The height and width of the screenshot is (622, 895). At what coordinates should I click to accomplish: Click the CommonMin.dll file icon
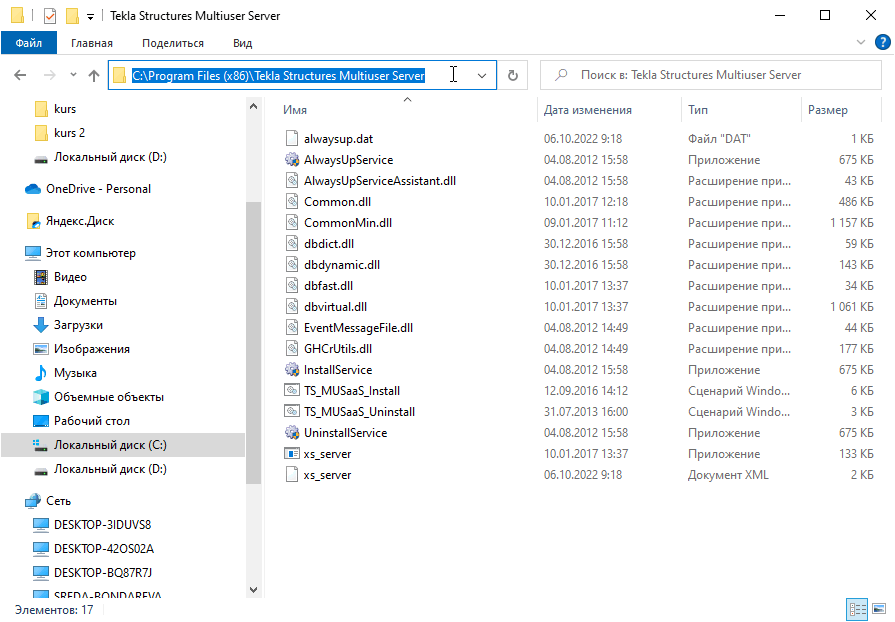(292, 223)
